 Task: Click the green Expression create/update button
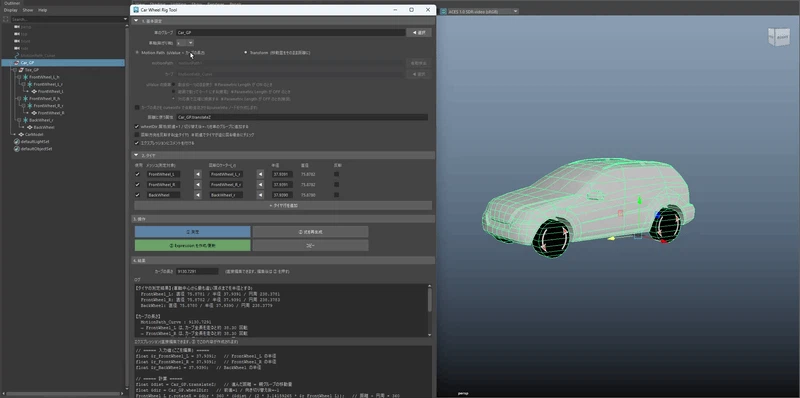[192, 245]
